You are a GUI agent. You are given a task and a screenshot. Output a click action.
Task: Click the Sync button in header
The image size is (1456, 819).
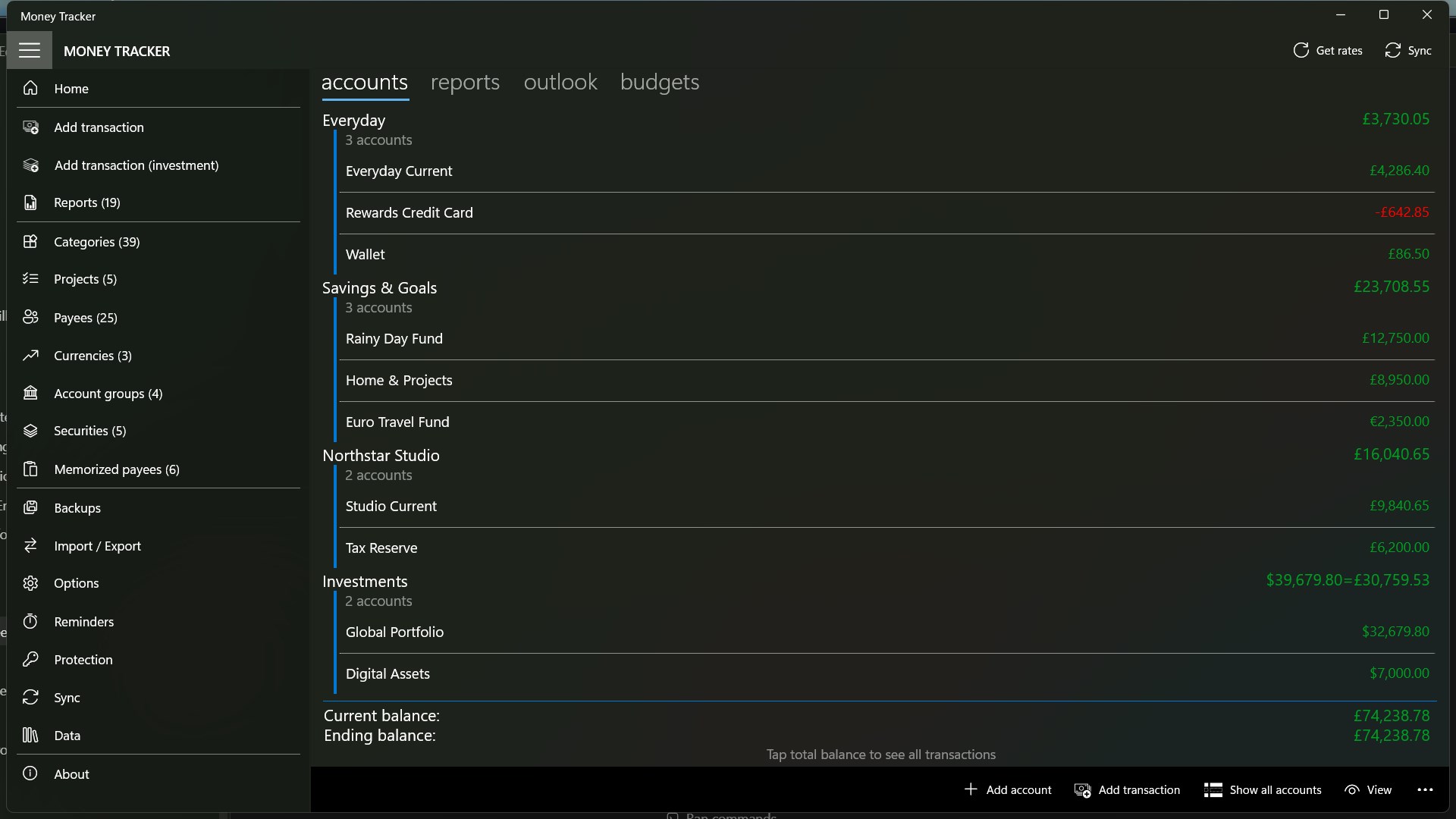coord(1408,51)
